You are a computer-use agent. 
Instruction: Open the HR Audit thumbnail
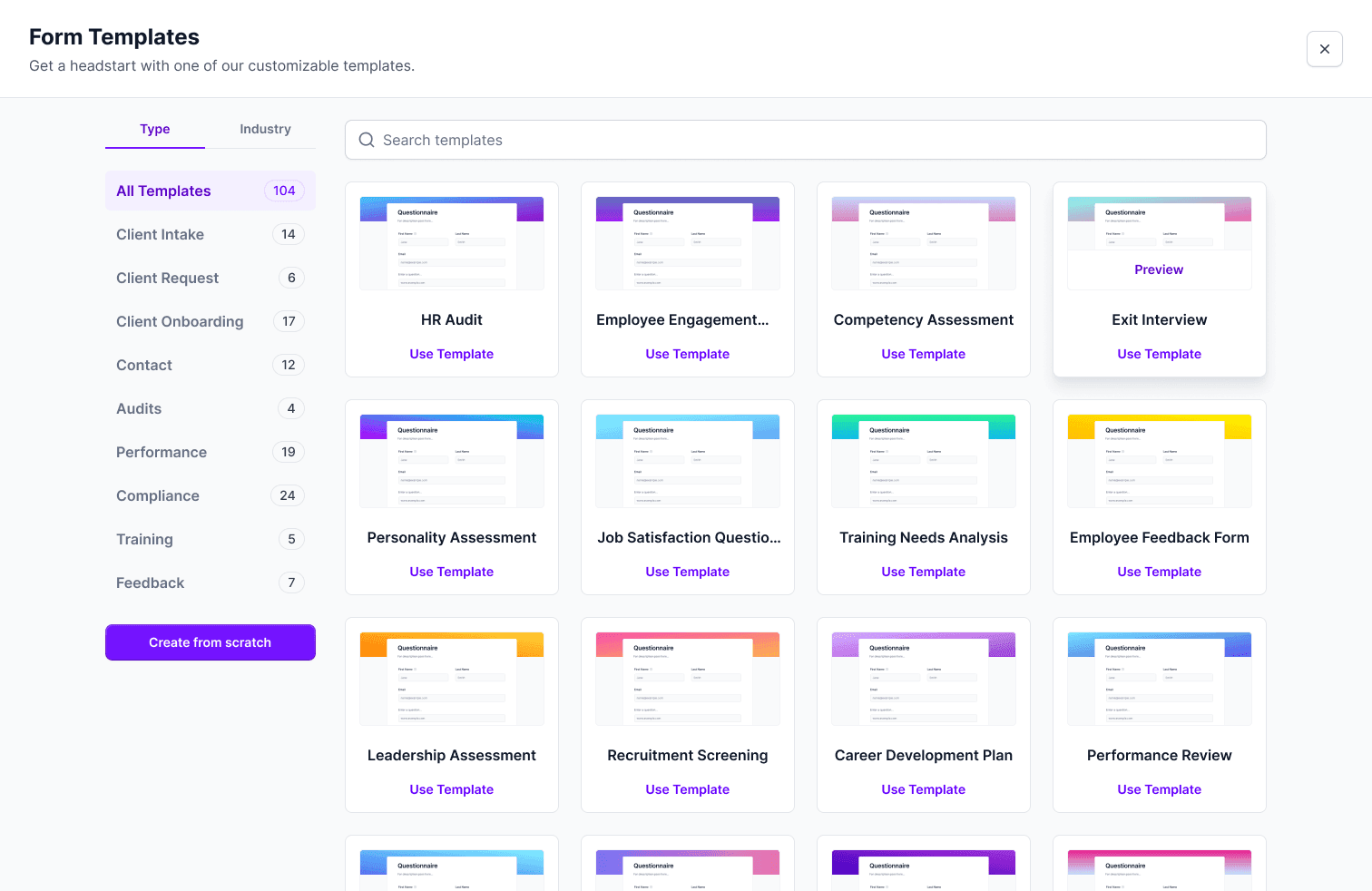[452, 243]
